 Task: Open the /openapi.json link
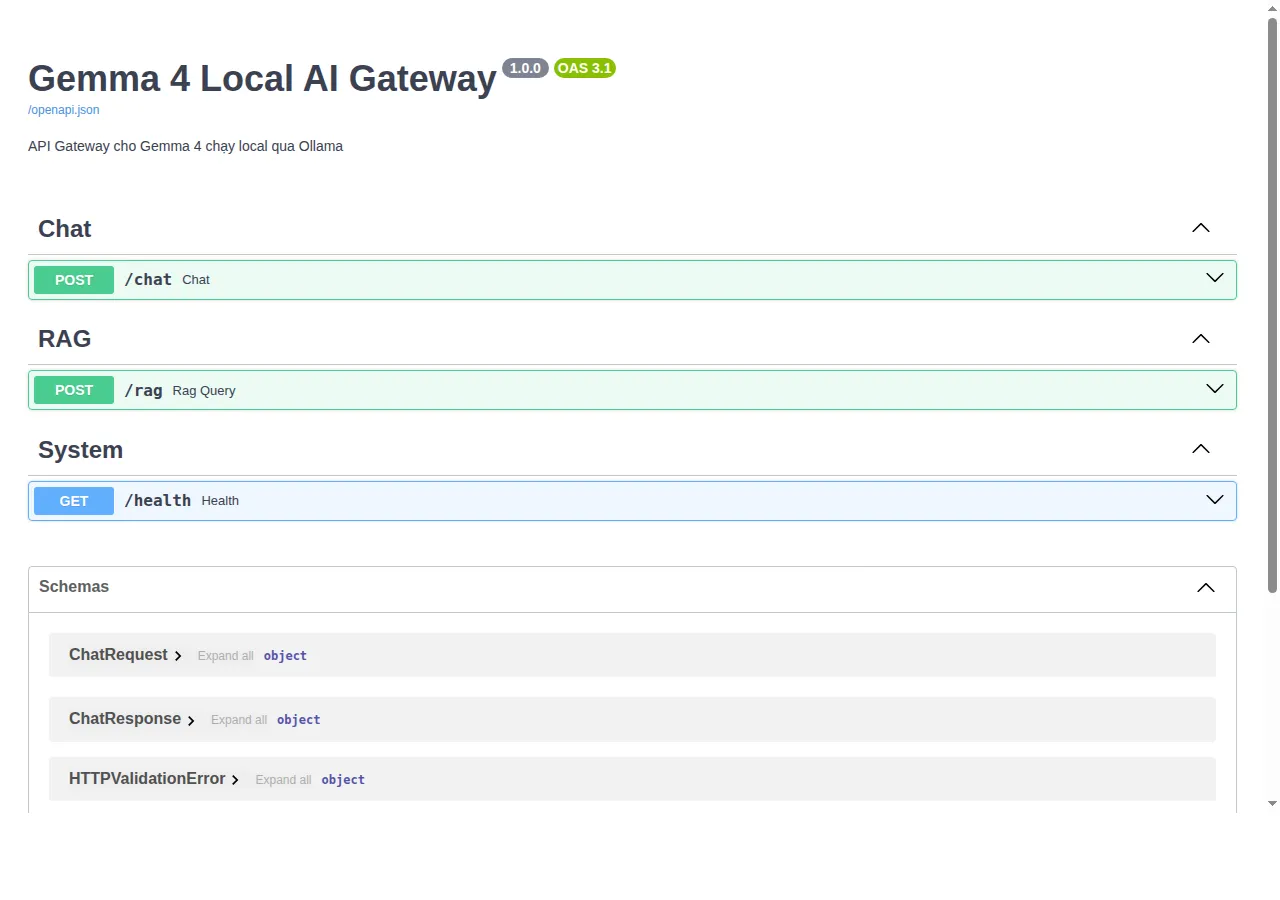[x=64, y=110]
